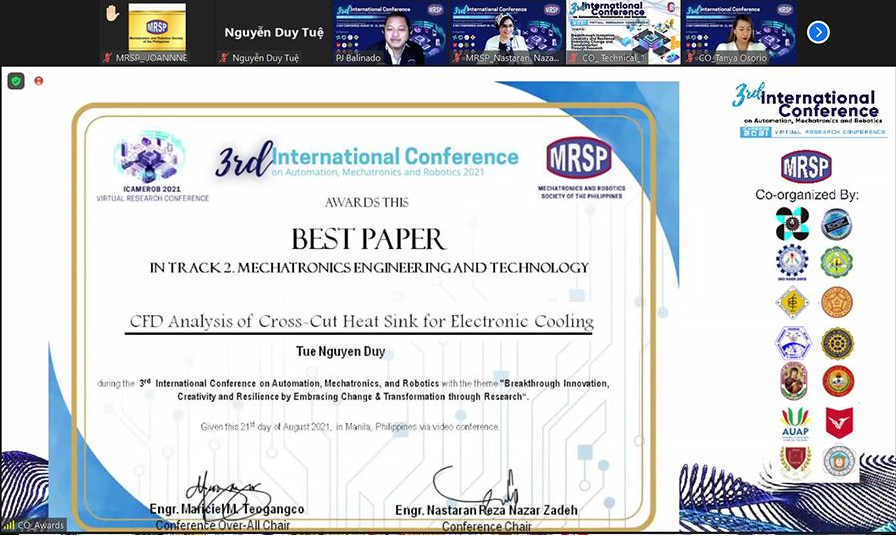Screen dimensions: 896x536
Task: Click the MRSP logo in right sidebar
Action: 806,166
